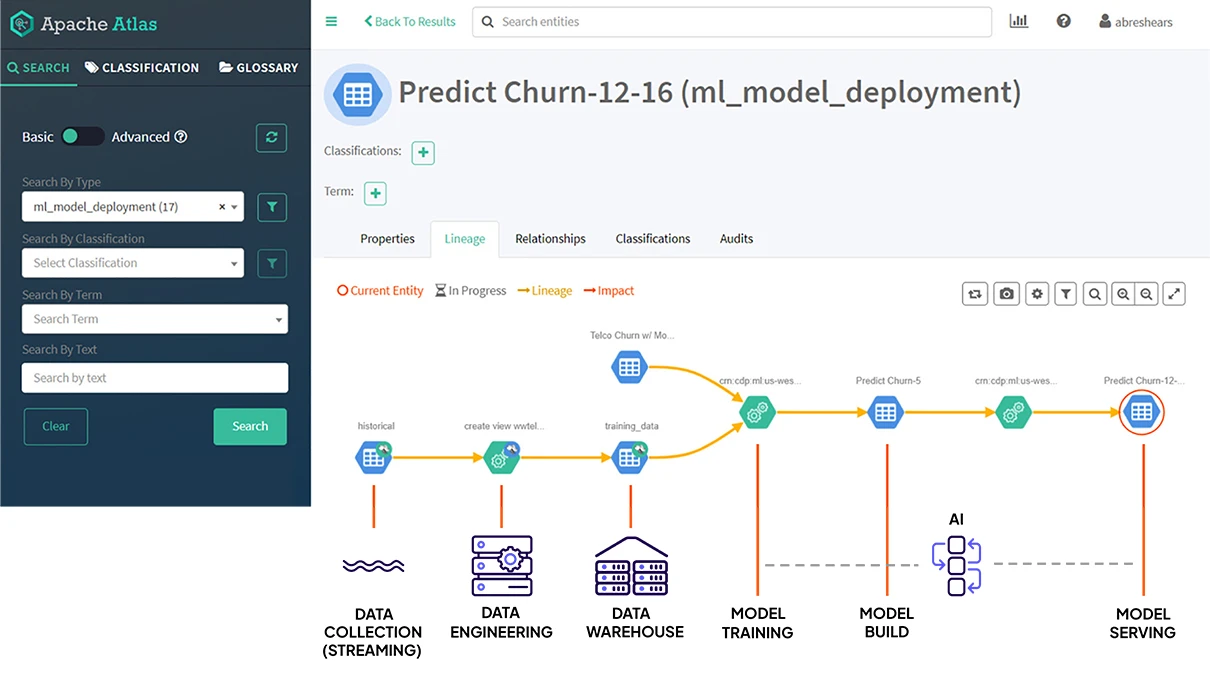
Task: Switch to the Relationships tab
Action: tap(549, 238)
